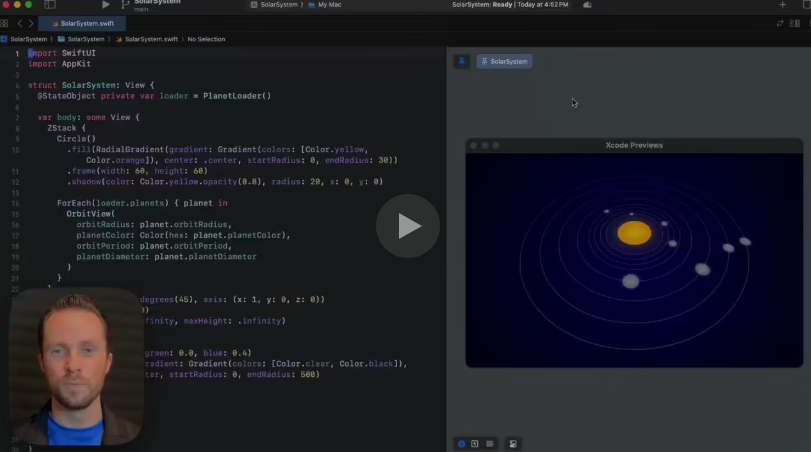Add new item with the plus button

click(782, 5)
